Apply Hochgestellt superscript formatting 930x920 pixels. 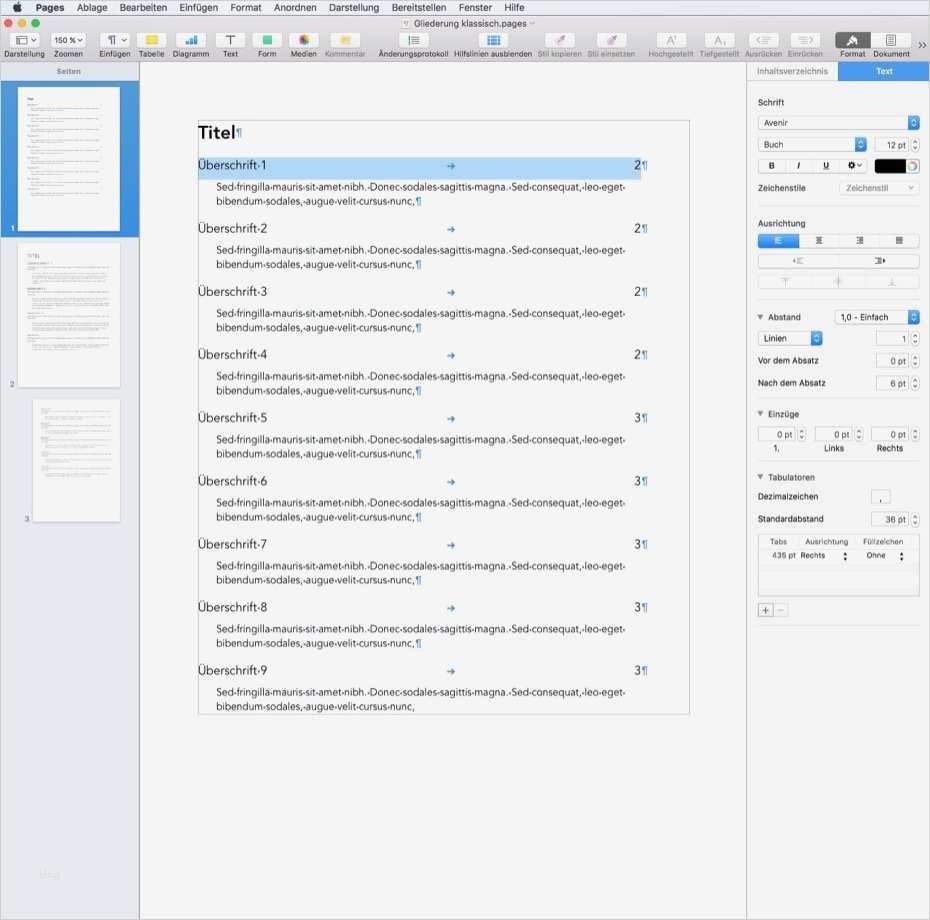pyautogui.click(x=671, y=40)
